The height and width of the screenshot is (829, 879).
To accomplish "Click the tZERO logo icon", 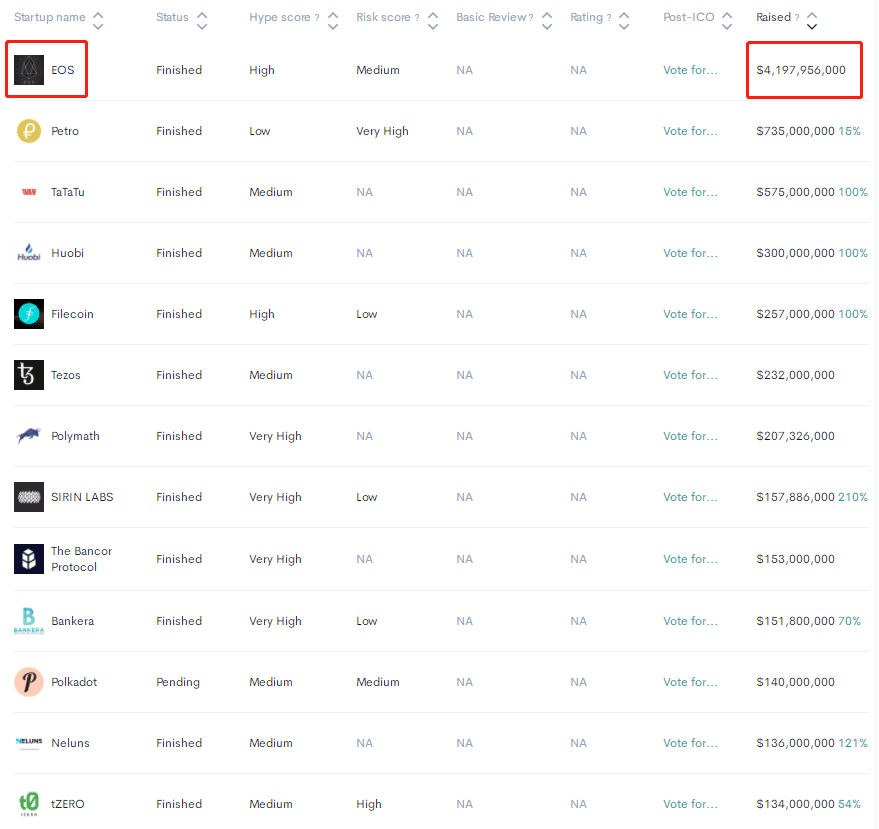I will coord(29,804).
